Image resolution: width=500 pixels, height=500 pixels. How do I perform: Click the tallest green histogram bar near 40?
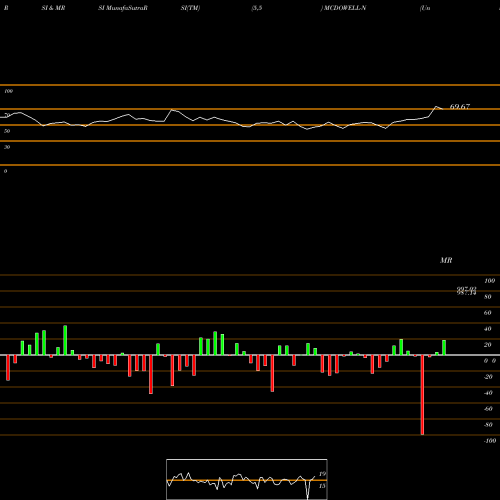[x=65, y=340]
